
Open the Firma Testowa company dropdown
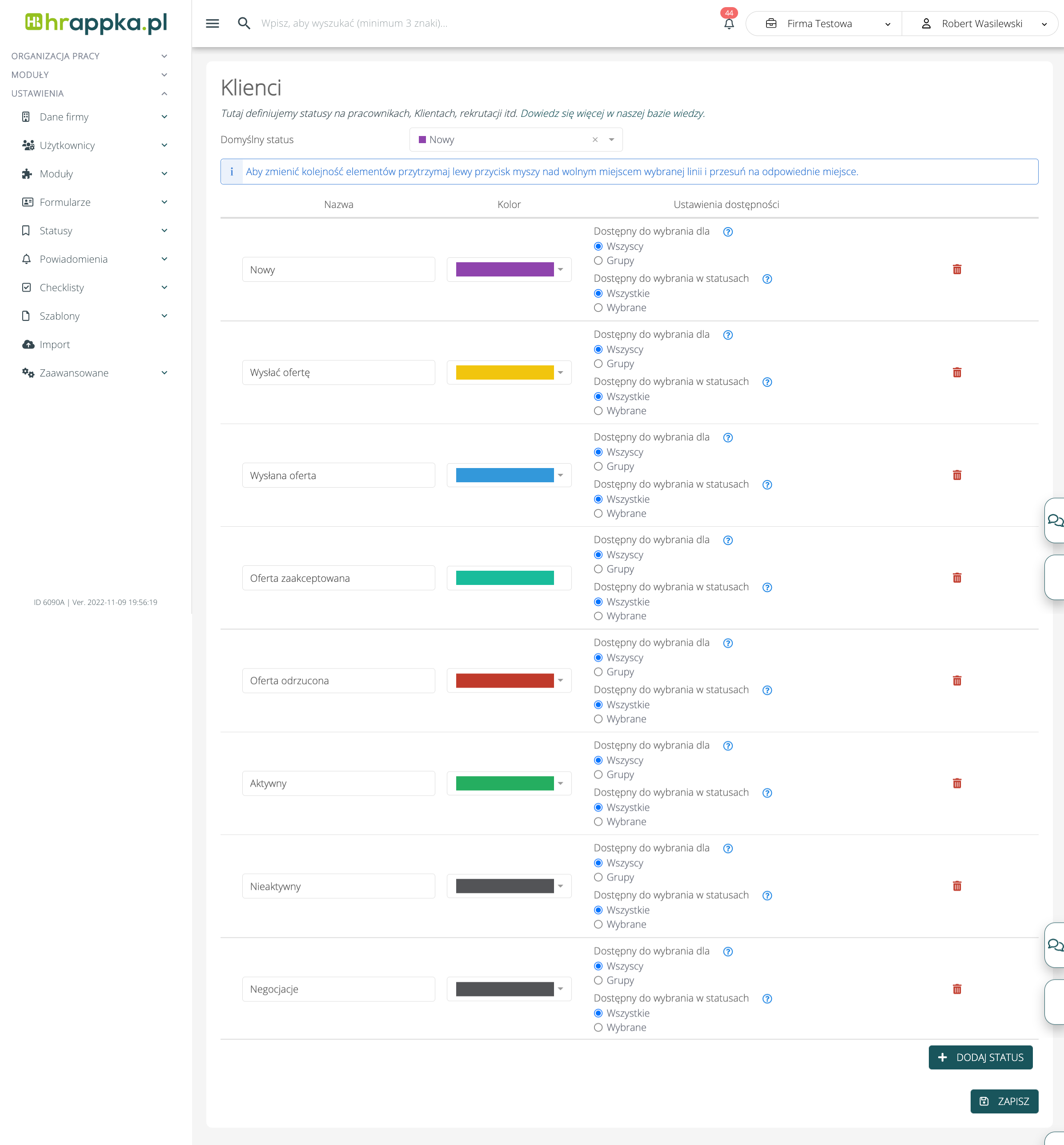click(824, 24)
